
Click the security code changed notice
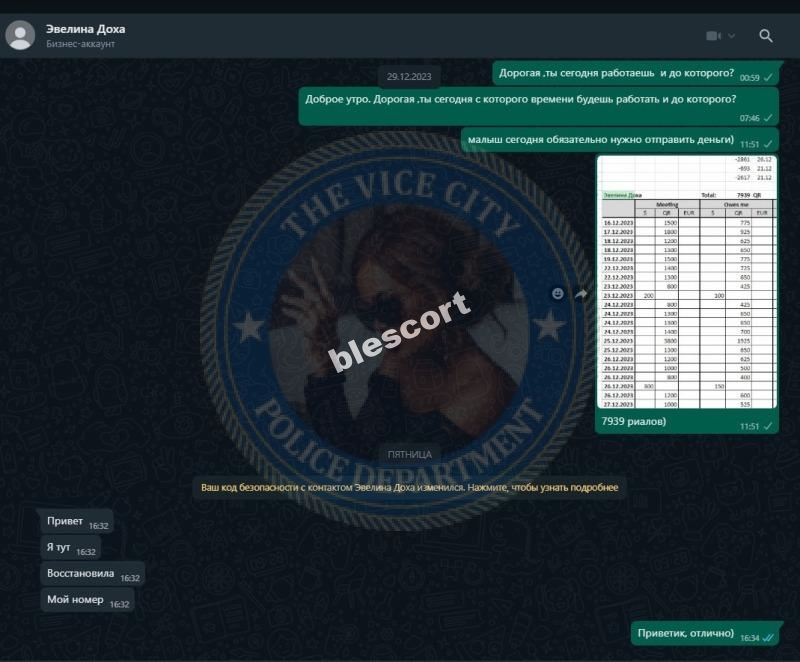pos(409,488)
